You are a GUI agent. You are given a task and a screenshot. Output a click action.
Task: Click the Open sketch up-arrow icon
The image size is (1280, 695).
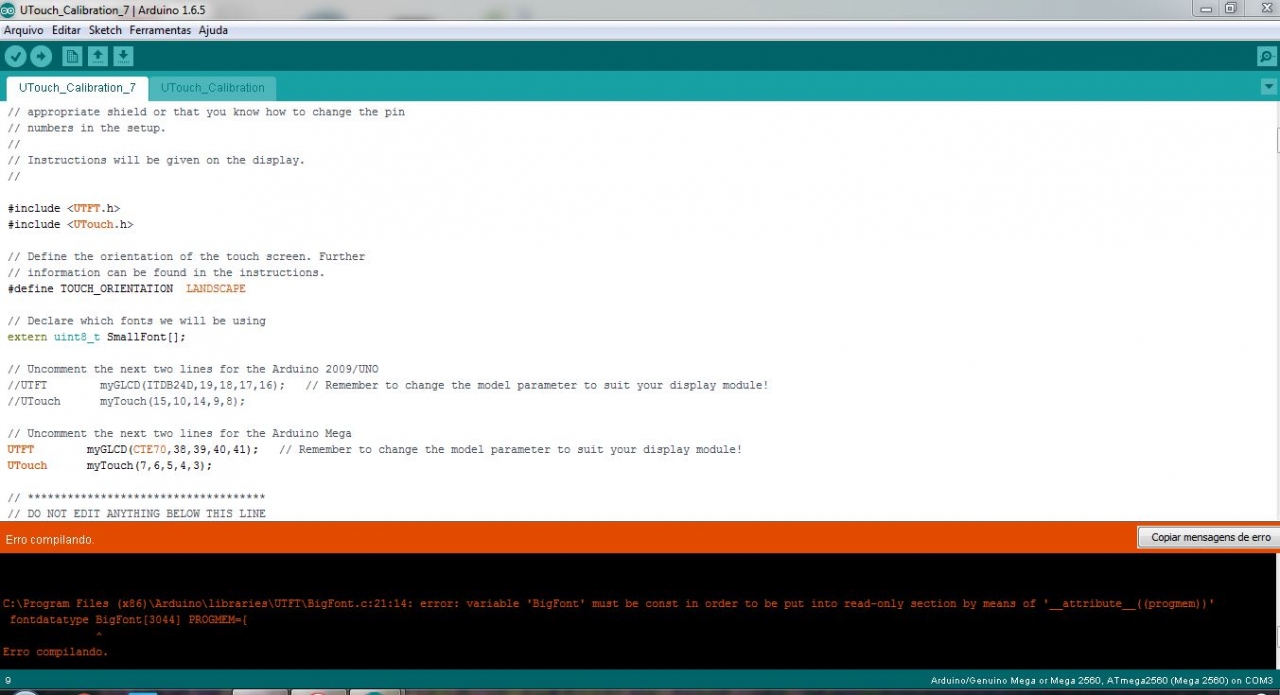[98, 57]
